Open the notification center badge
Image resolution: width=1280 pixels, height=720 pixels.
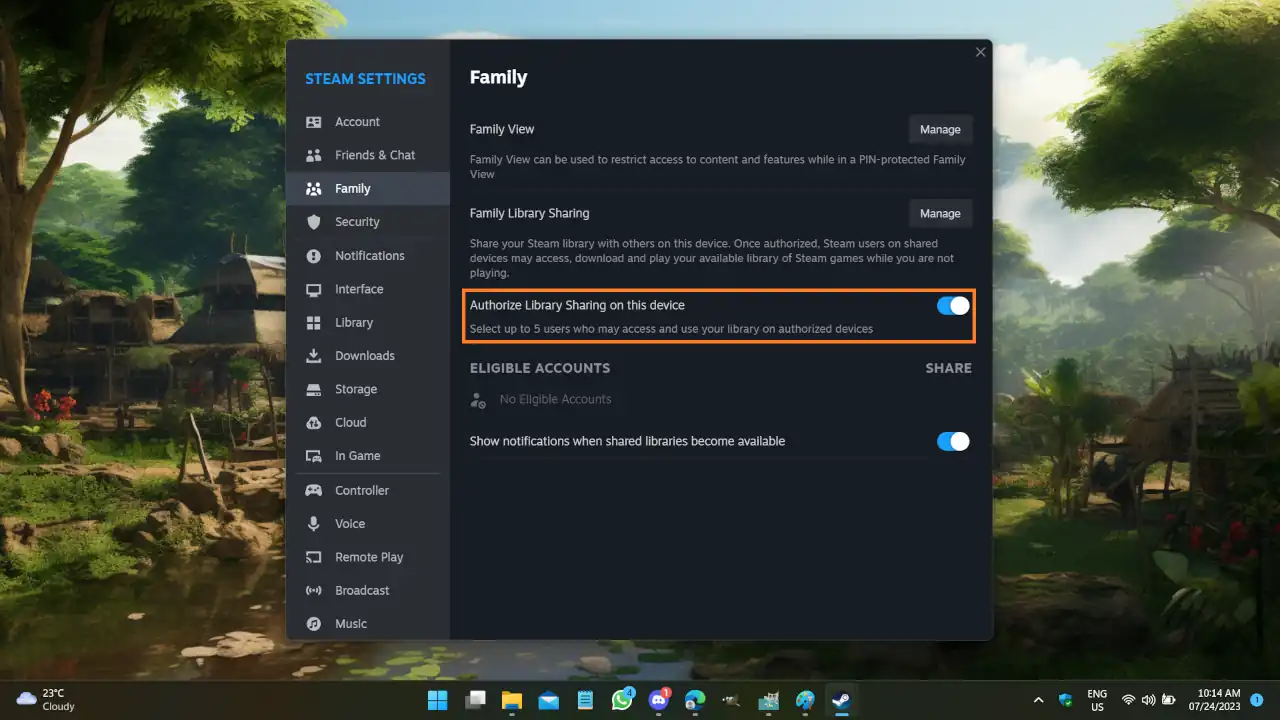[x=1257, y=700]
